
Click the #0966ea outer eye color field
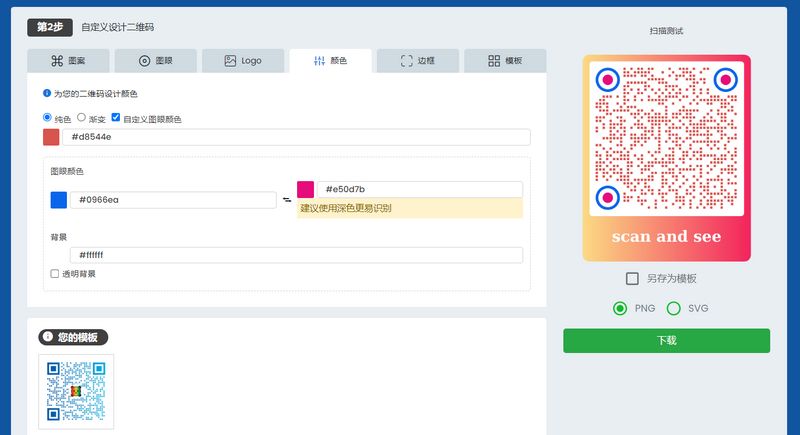[x=173, y=200]
